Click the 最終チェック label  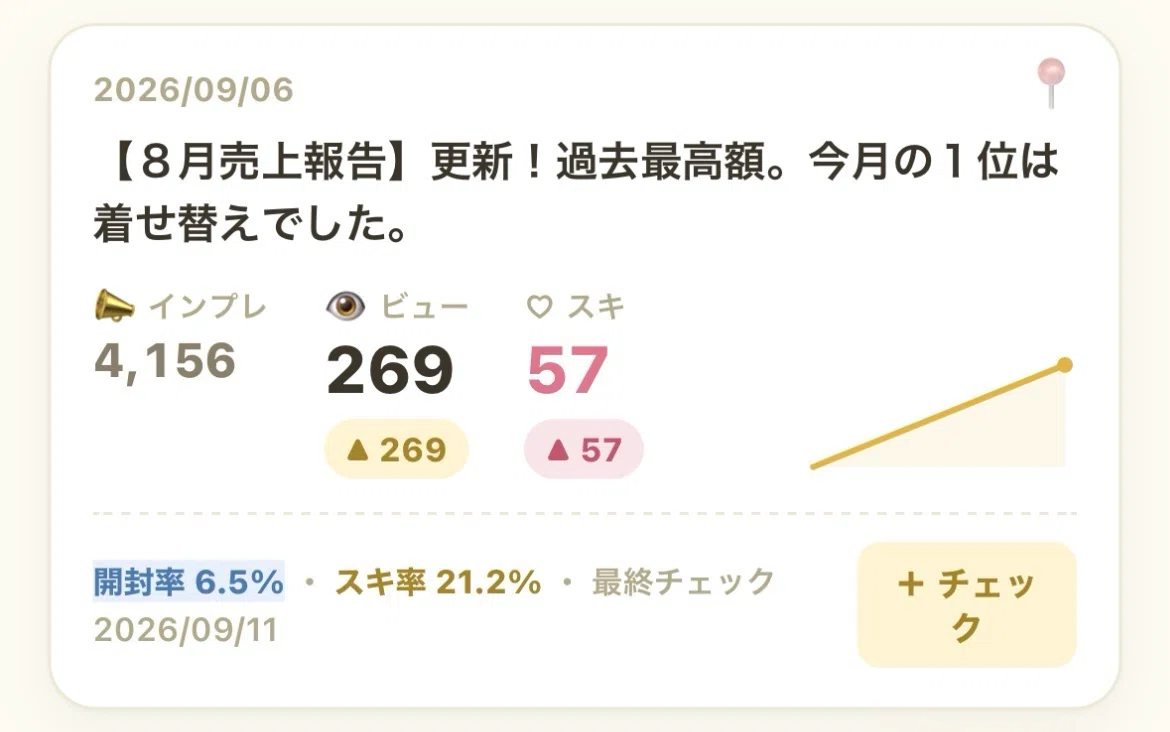pyautogui.click(x=683, y=581)
